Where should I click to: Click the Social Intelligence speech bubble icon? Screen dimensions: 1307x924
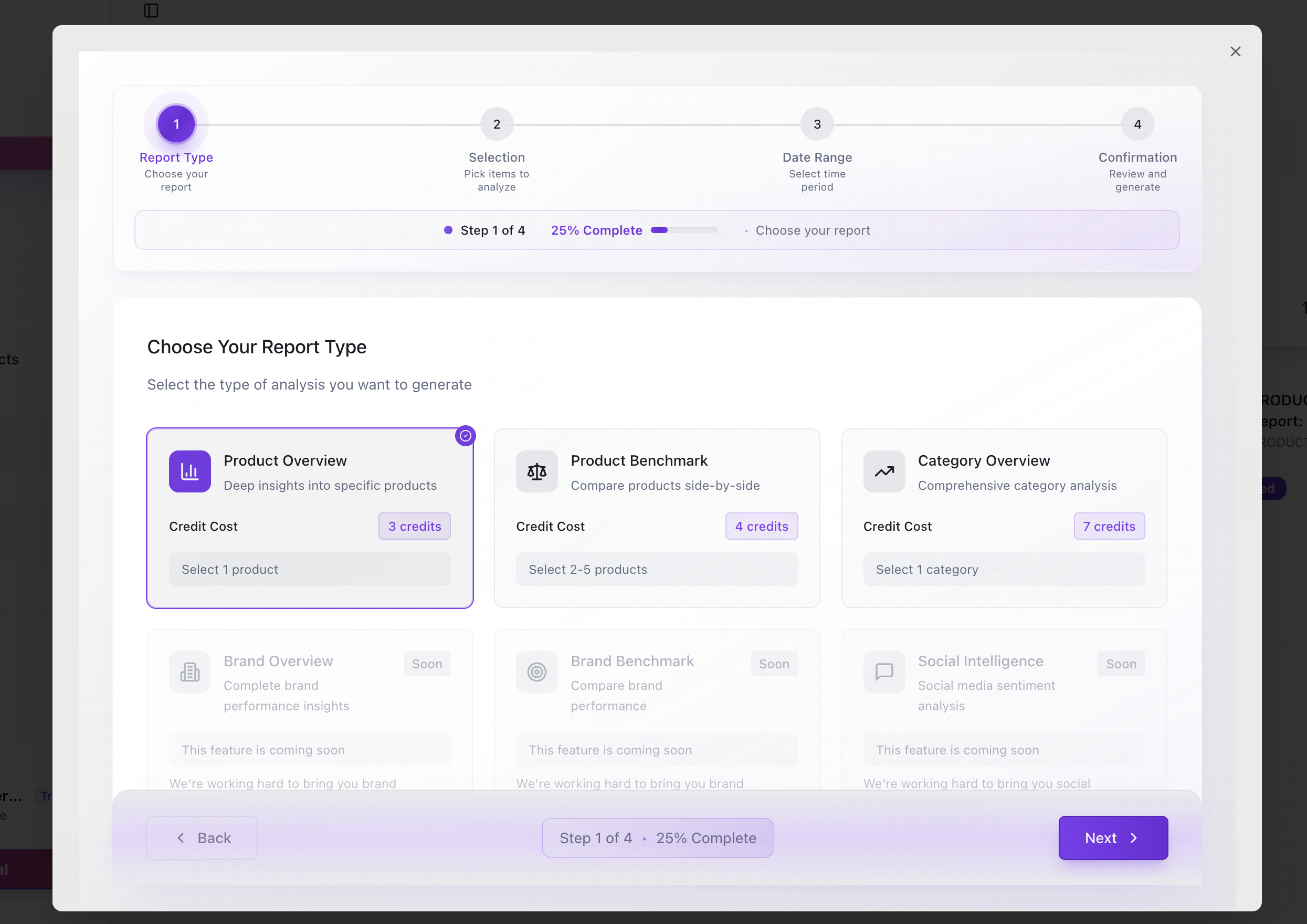coord(884,672)
